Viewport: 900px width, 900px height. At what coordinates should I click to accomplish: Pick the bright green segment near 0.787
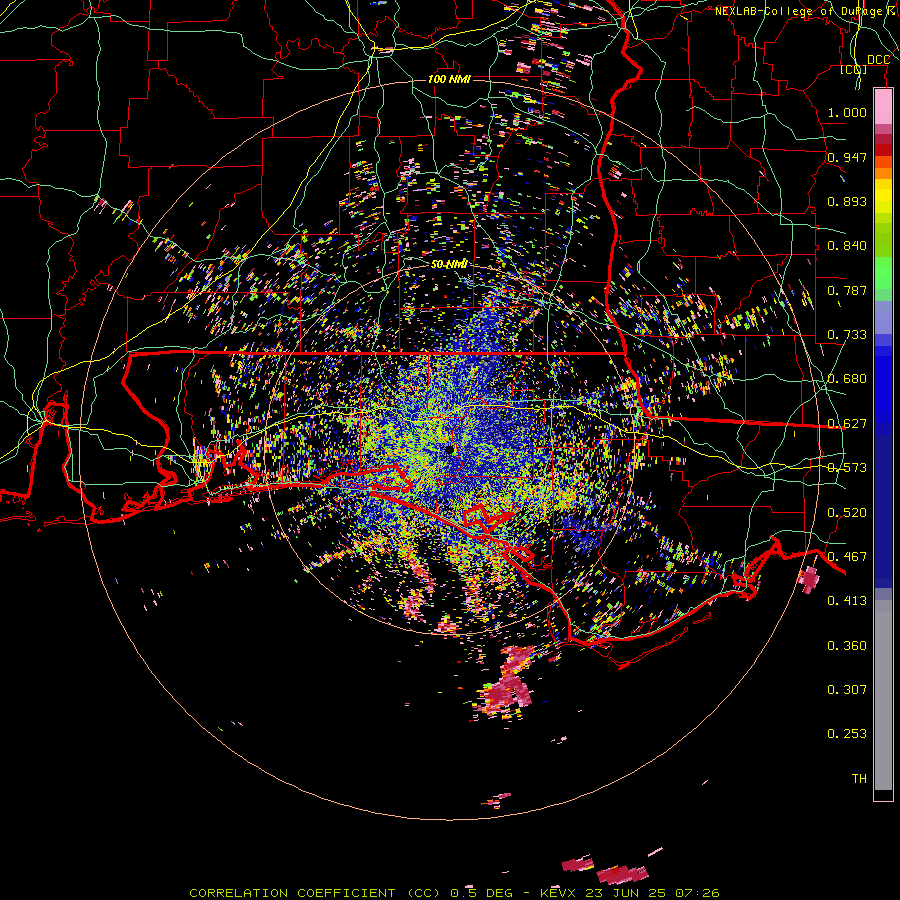(883, 273)
